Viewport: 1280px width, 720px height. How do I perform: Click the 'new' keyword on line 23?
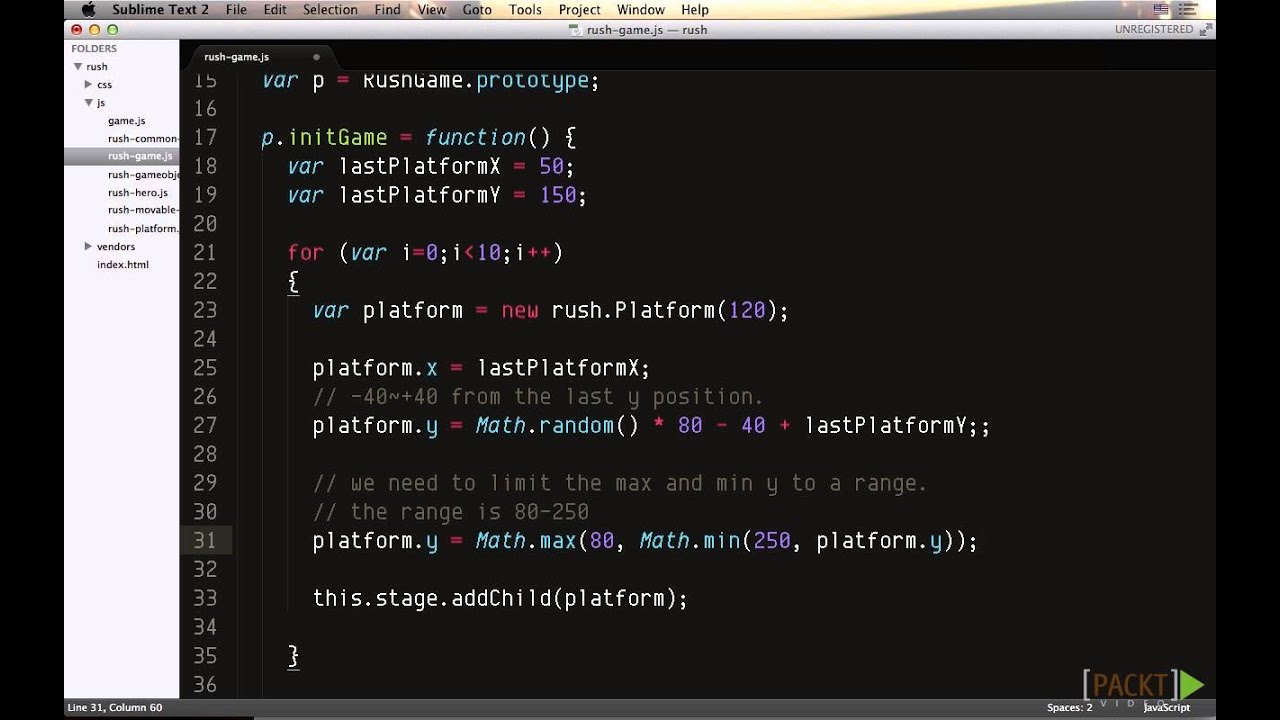click(x=520, y=310)
